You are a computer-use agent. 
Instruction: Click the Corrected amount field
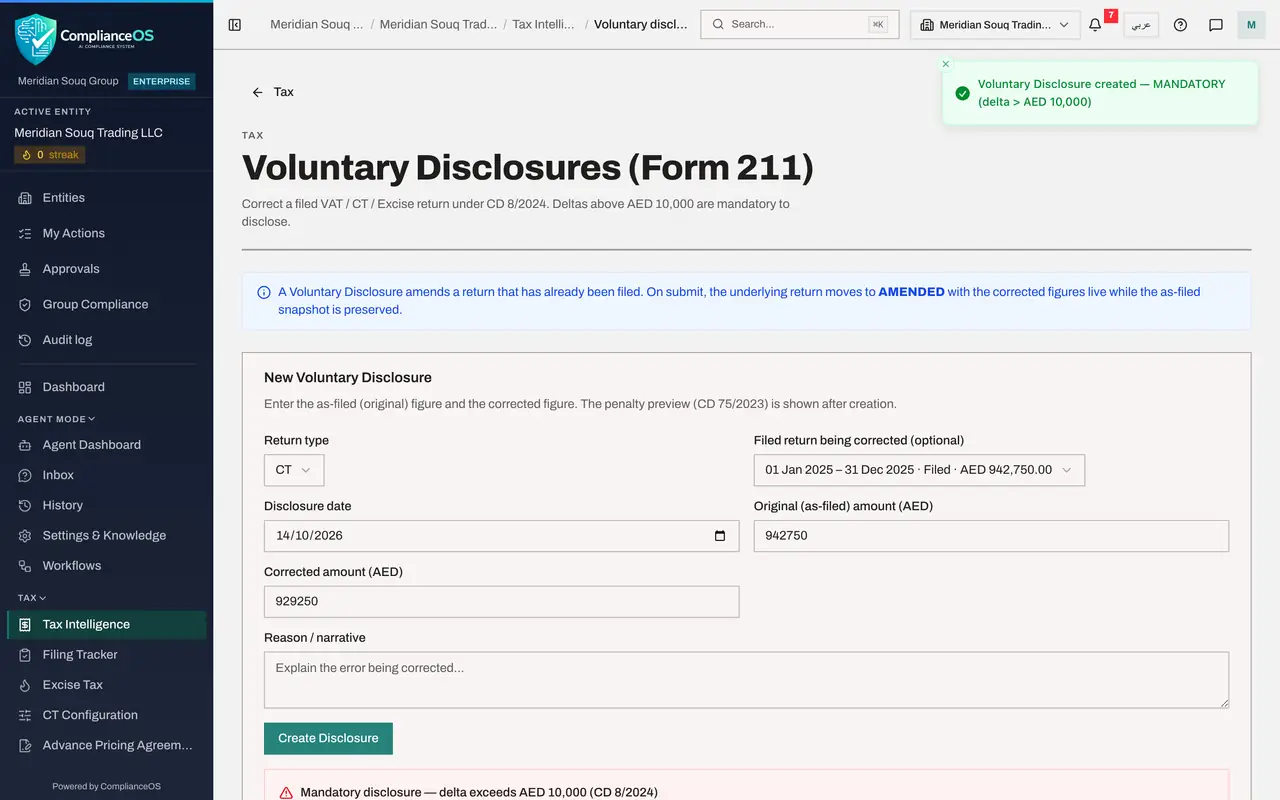501,602
